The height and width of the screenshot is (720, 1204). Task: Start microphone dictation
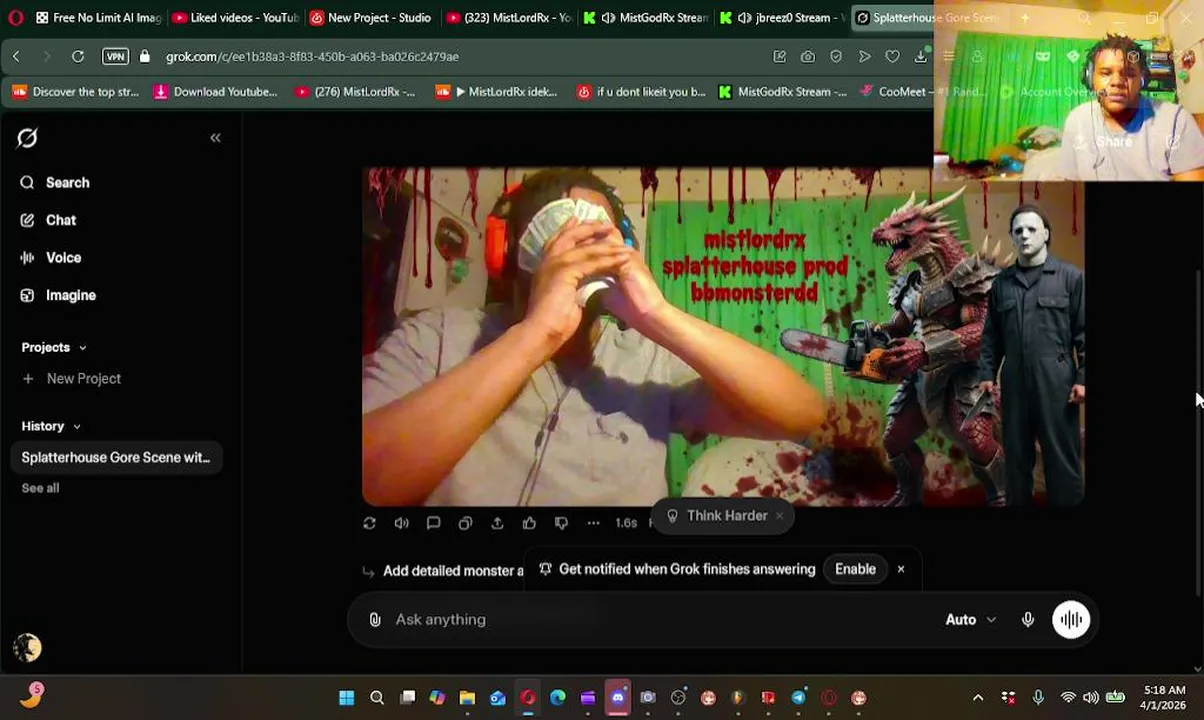(x=1027, y=620)
